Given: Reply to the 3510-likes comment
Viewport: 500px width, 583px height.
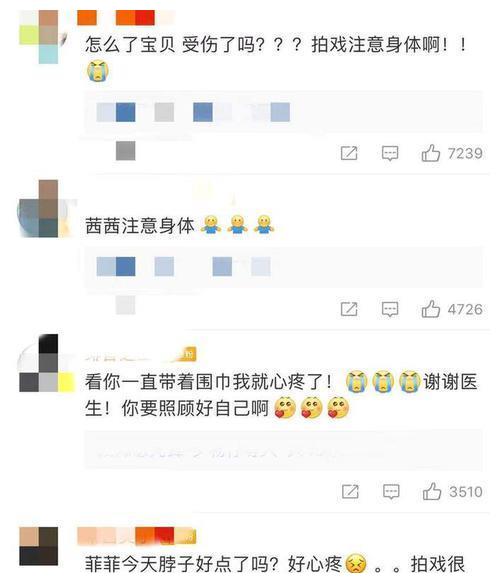Looking at the screenshot, I should (x=391, y=492).
